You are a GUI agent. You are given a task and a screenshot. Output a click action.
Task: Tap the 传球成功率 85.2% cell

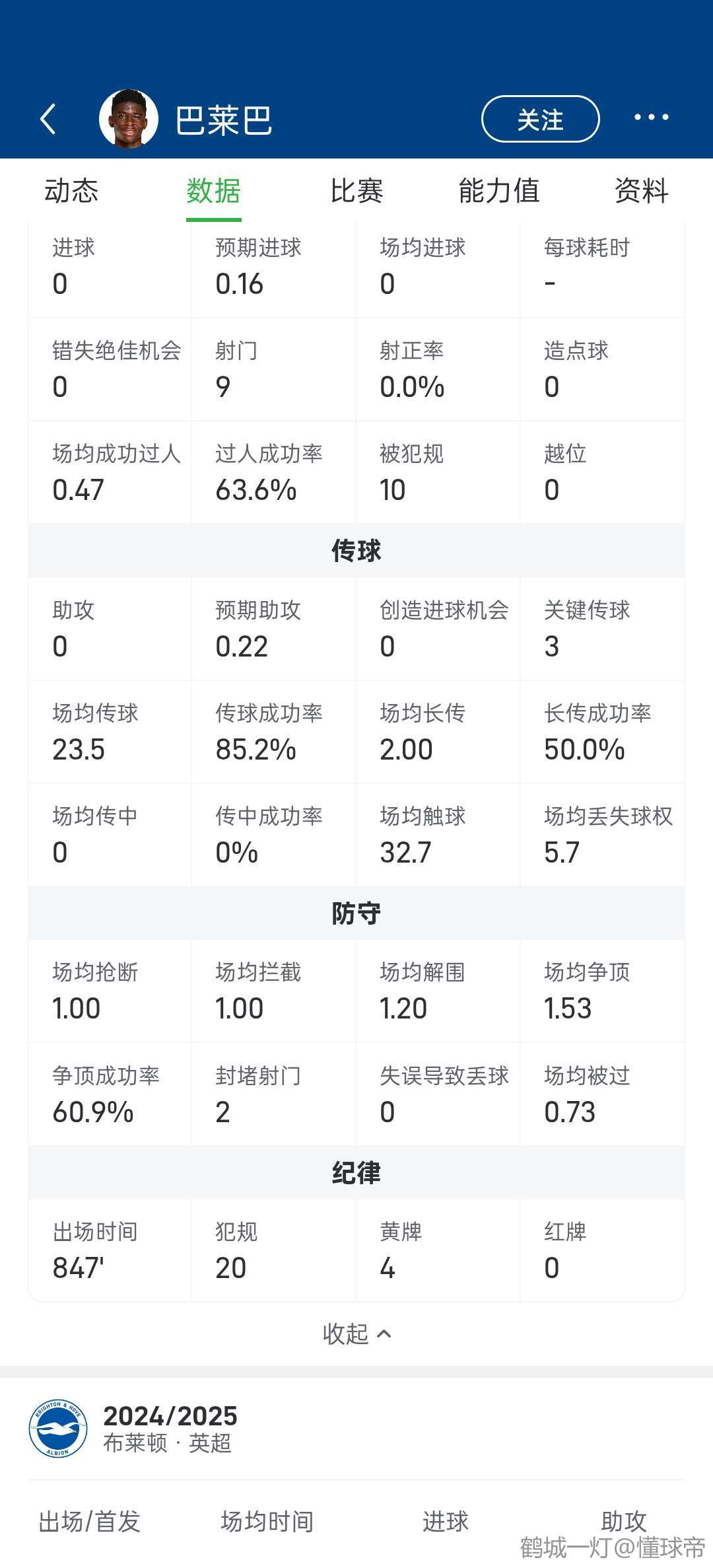pyautogui.click(x=273, y=732)
